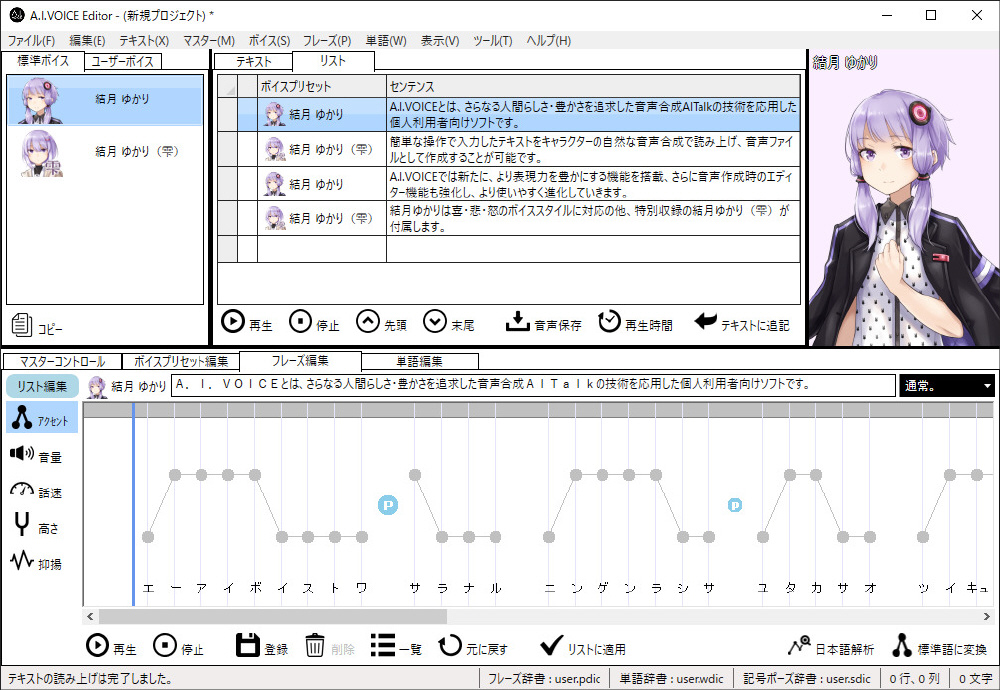Image resolution: width=1000 pixels, height=690 pixels.
Task: Click 日本語解析 analysis icon
Action: (799, 646)
